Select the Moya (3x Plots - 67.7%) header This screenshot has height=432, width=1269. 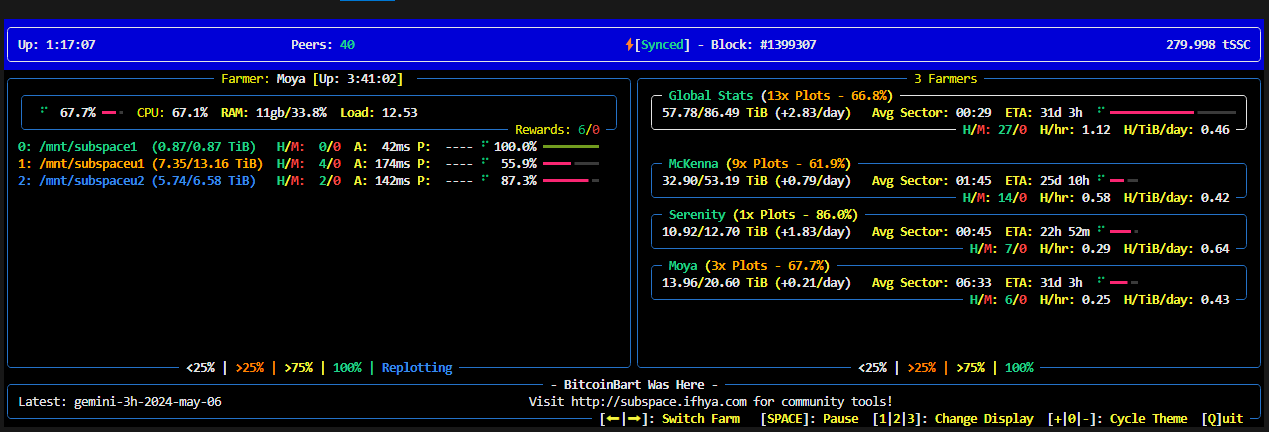click(750, 265)
